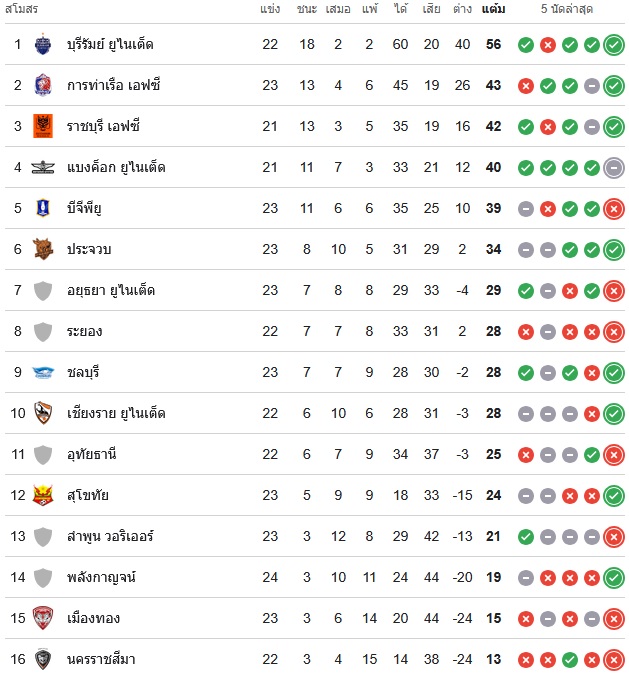Screen dimensions: 629x673
Task: Click Buriram United's circled latest win icon
Action: (614, 44)
